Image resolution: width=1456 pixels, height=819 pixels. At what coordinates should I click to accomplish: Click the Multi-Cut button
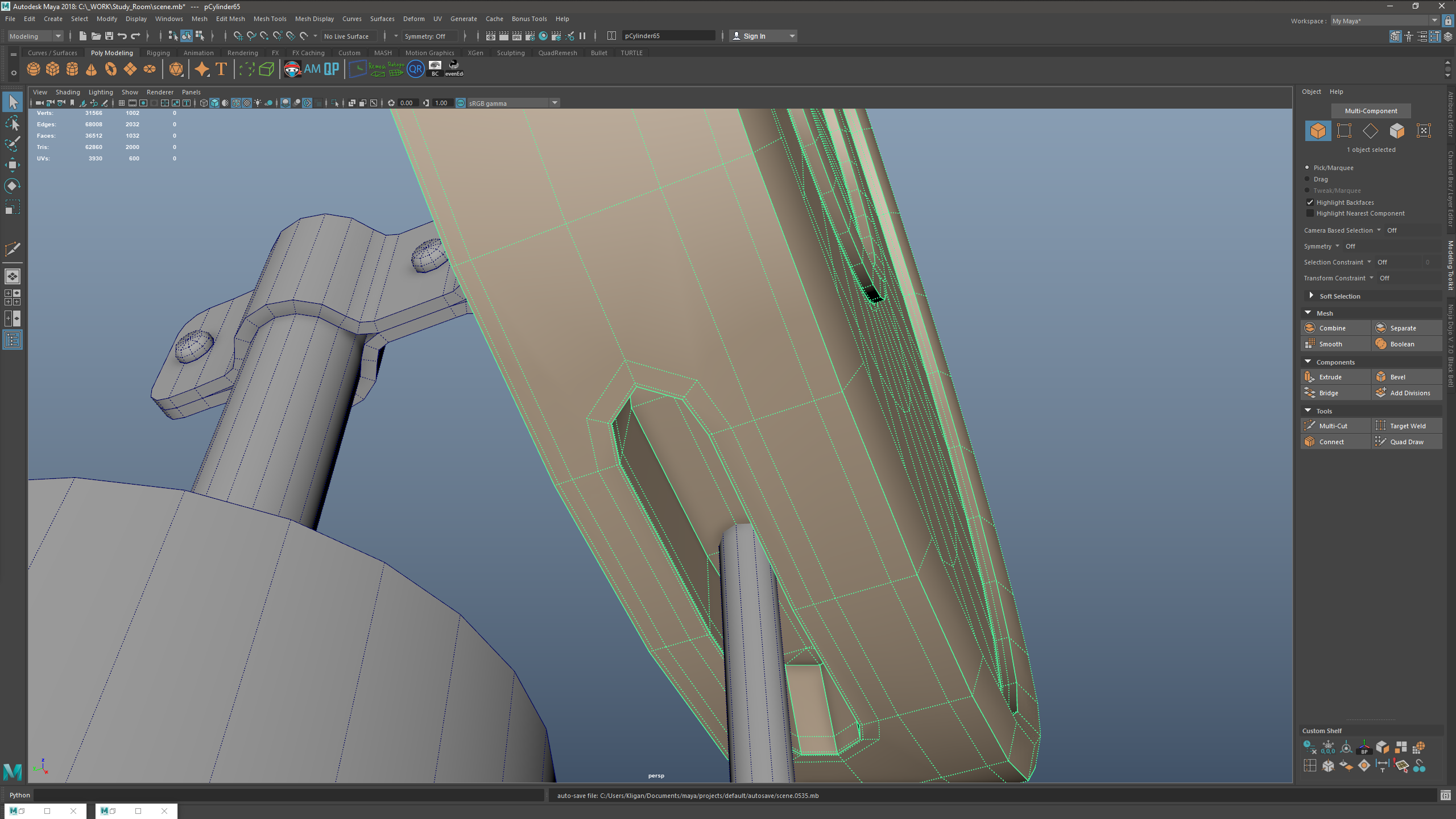coord(1335,426)
